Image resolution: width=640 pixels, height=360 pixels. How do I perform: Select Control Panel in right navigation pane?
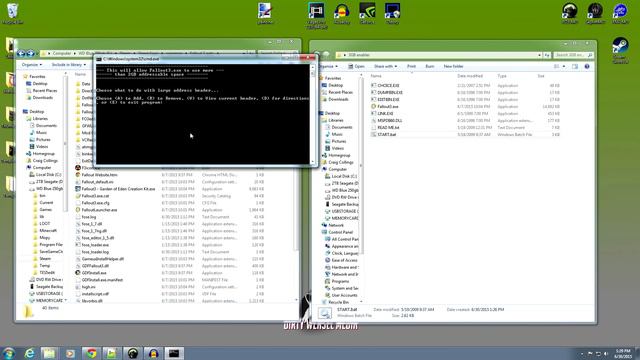[340, 232]
